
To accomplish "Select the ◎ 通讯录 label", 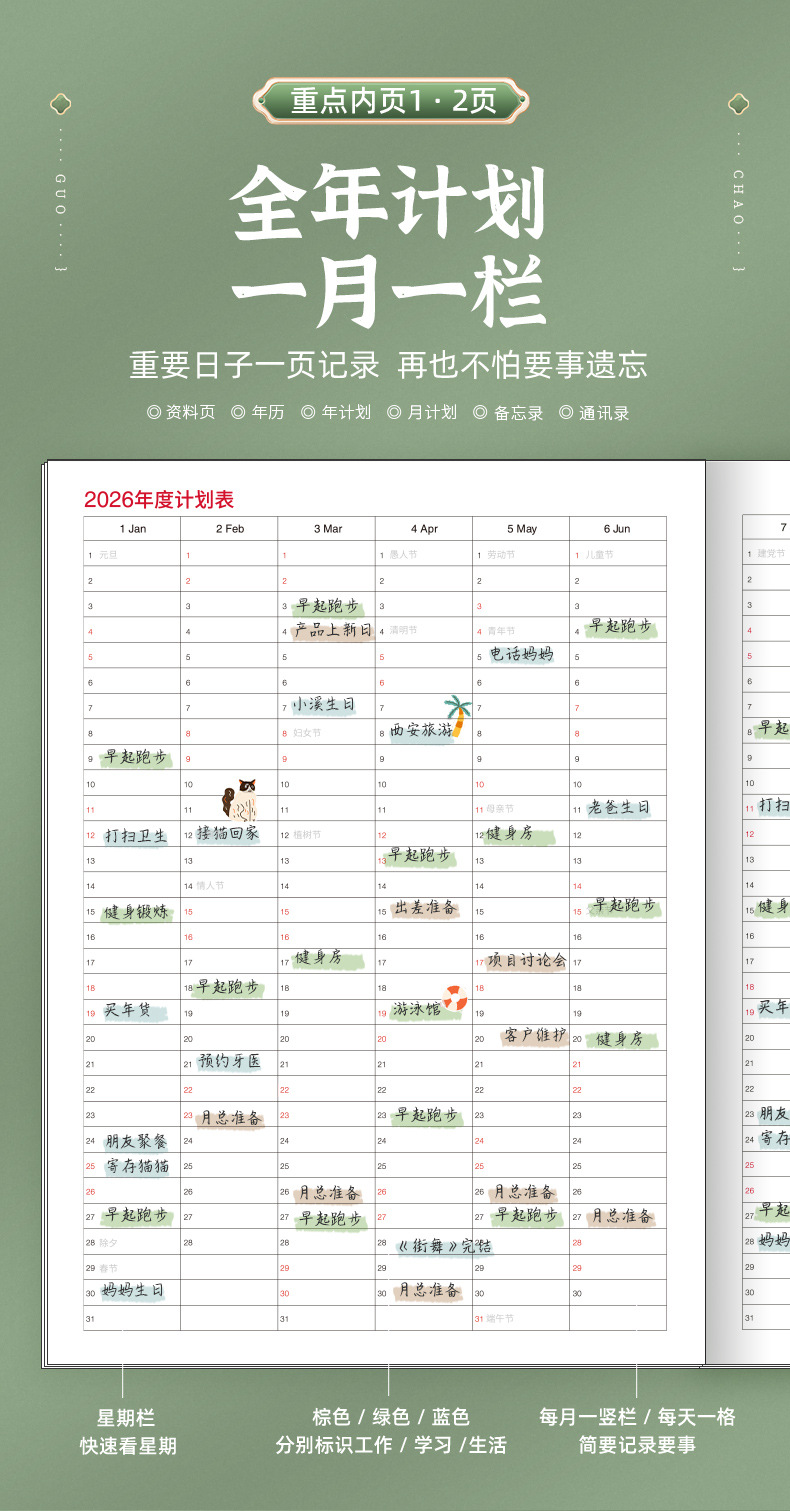I will (x=594, y=412).
